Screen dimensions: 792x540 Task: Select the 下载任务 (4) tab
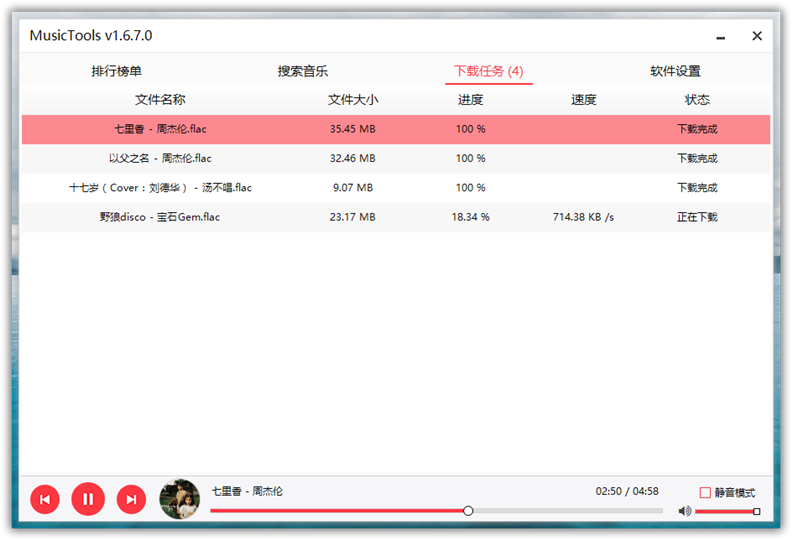point(489,71)
